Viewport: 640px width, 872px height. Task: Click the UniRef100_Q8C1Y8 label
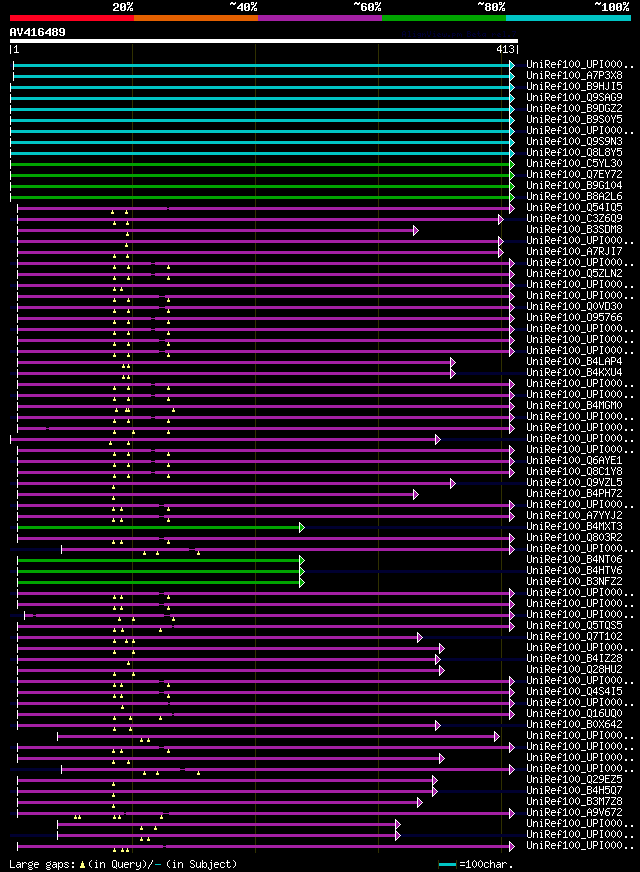pyautogui.click(x=574, y=472)
